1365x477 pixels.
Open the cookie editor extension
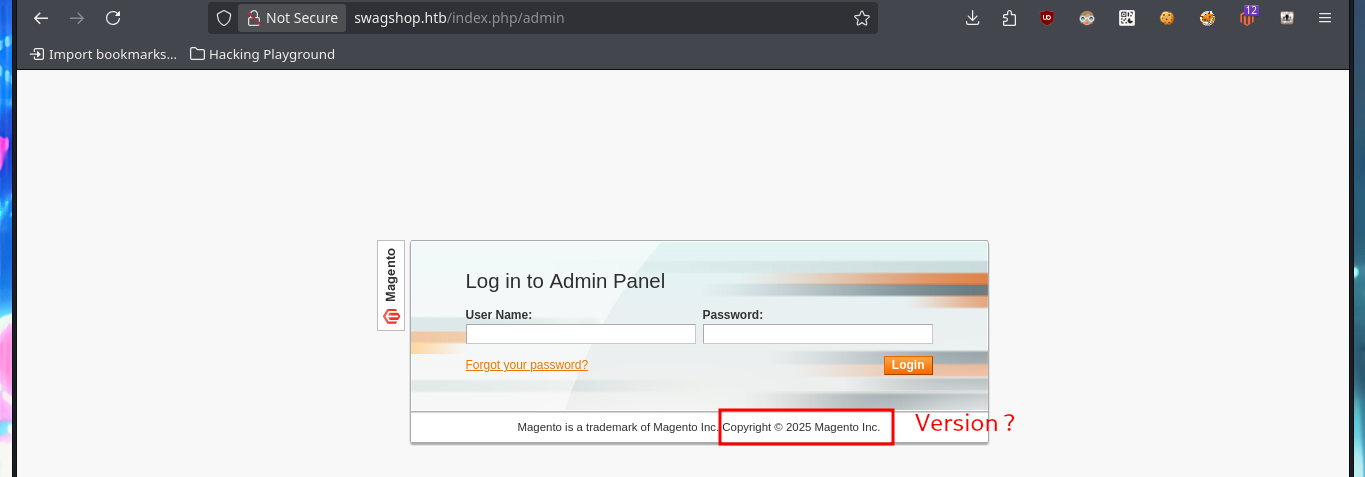(x=1167, y=17)
